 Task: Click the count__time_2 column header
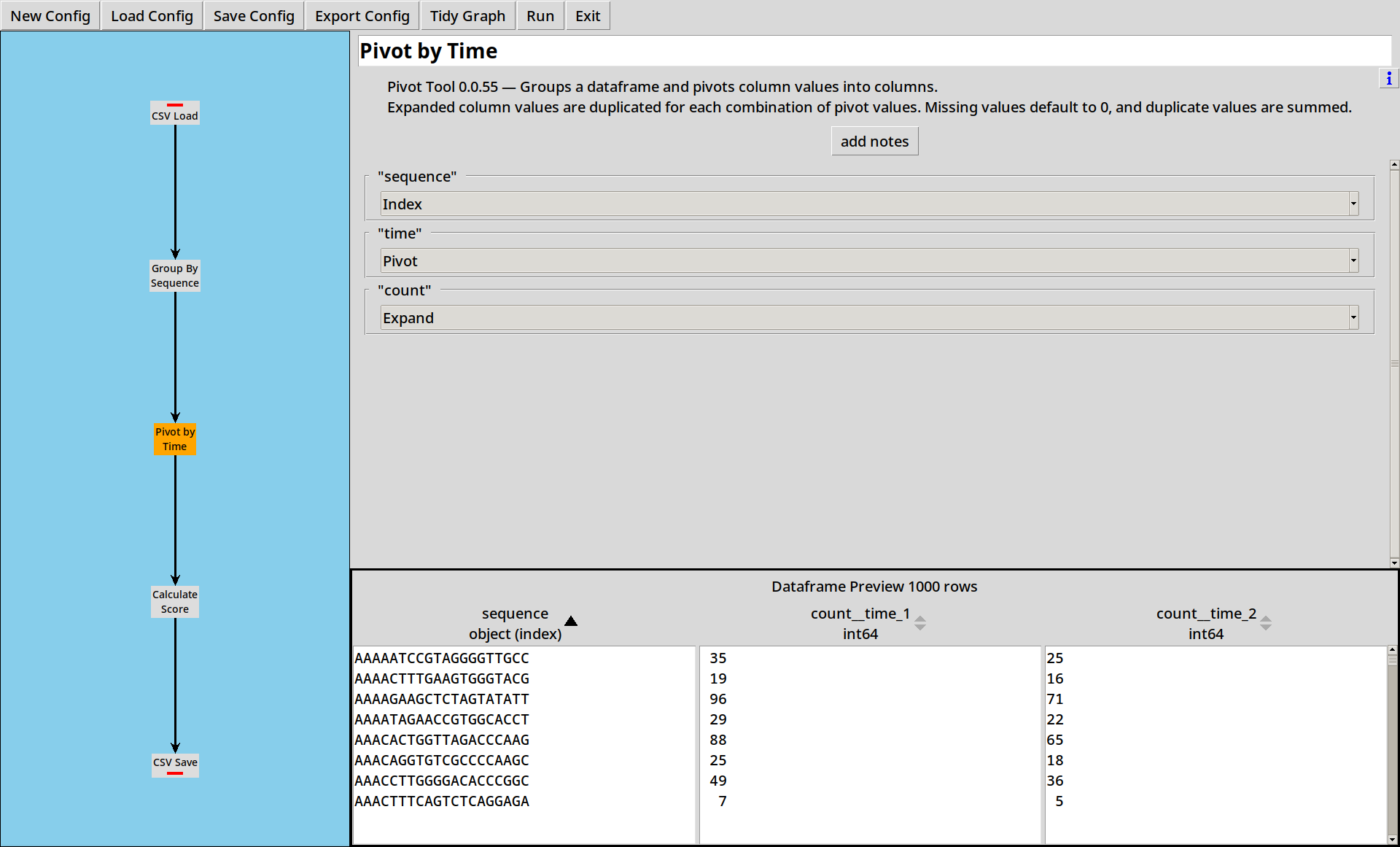pyautogui.click(x=1206, y=624)
